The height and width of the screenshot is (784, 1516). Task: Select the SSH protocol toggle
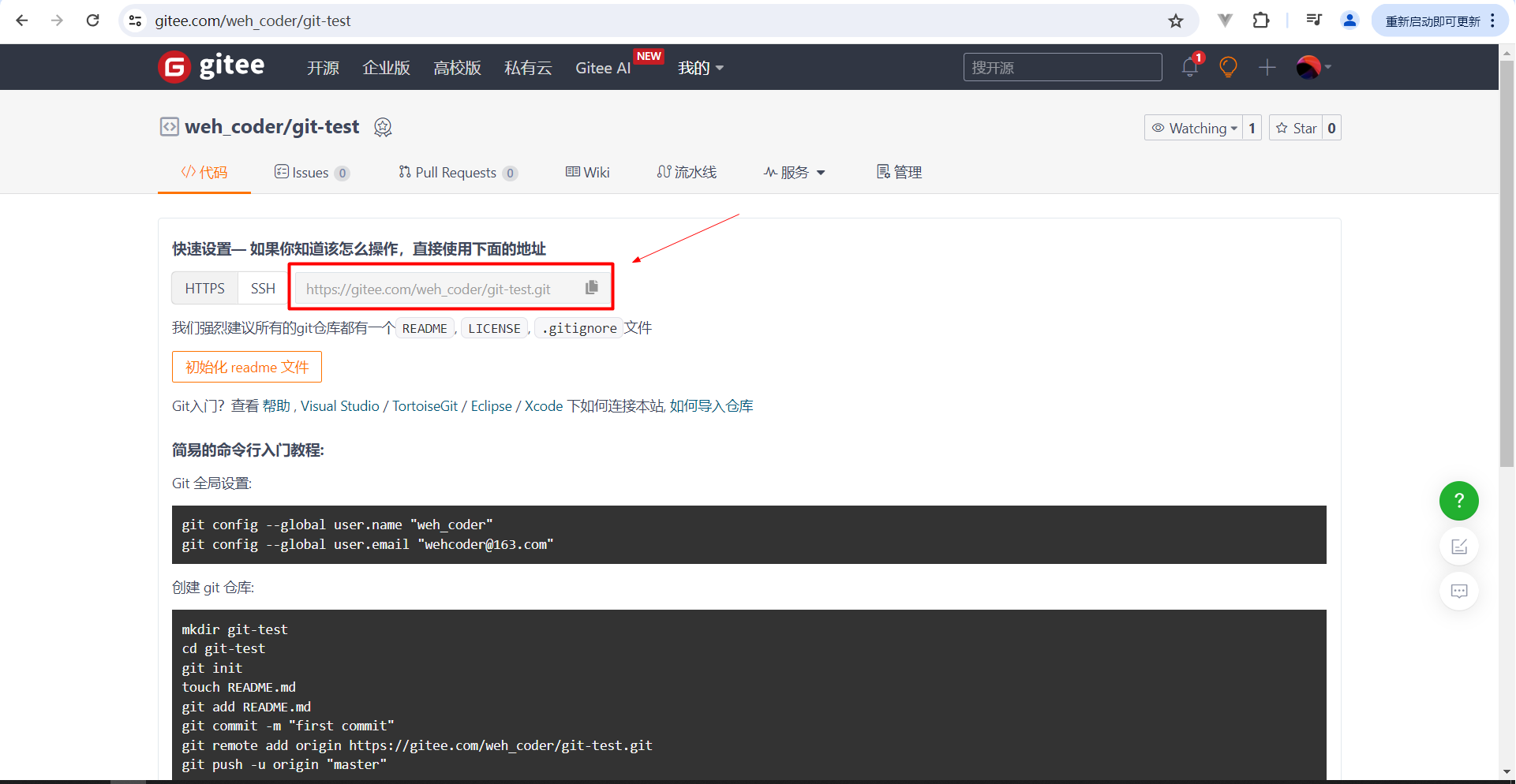263,288
